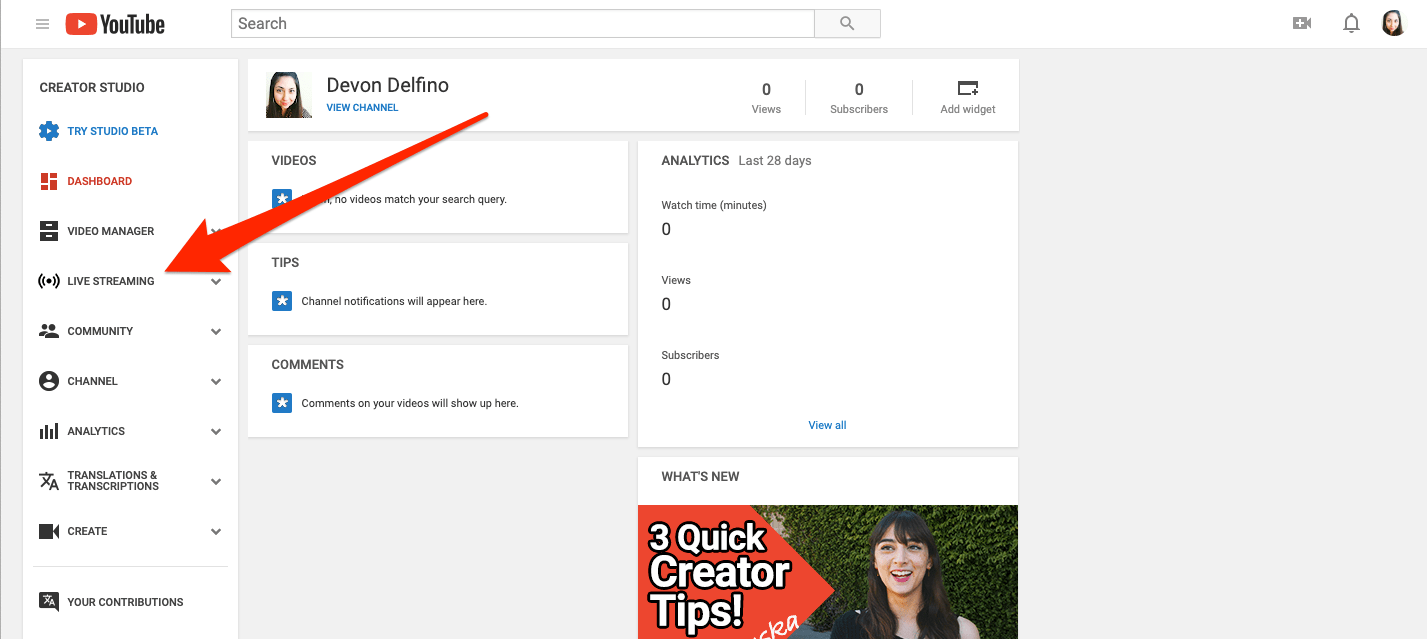Click the search magnifier button
This screenshot has height=639, width=1427.
point(847,24)
